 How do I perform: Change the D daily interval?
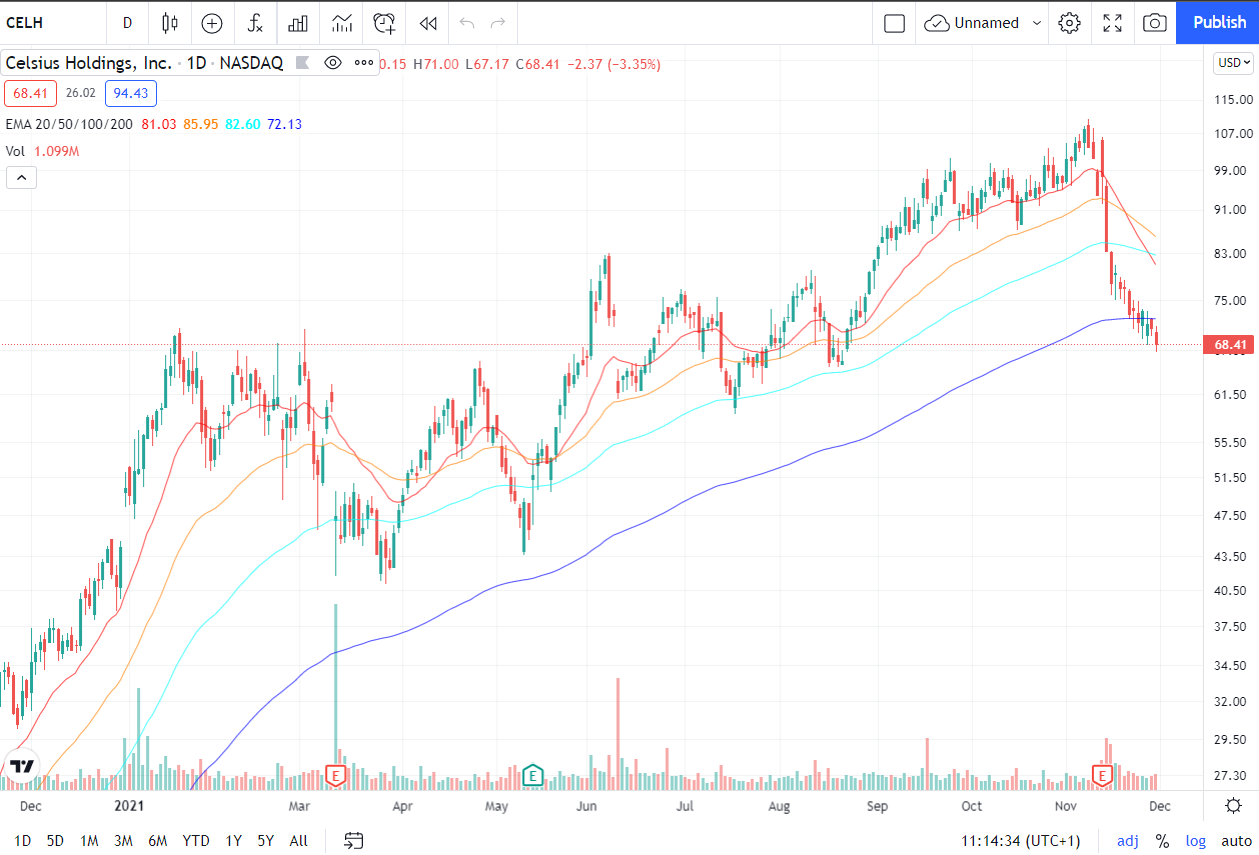(127, 22)
